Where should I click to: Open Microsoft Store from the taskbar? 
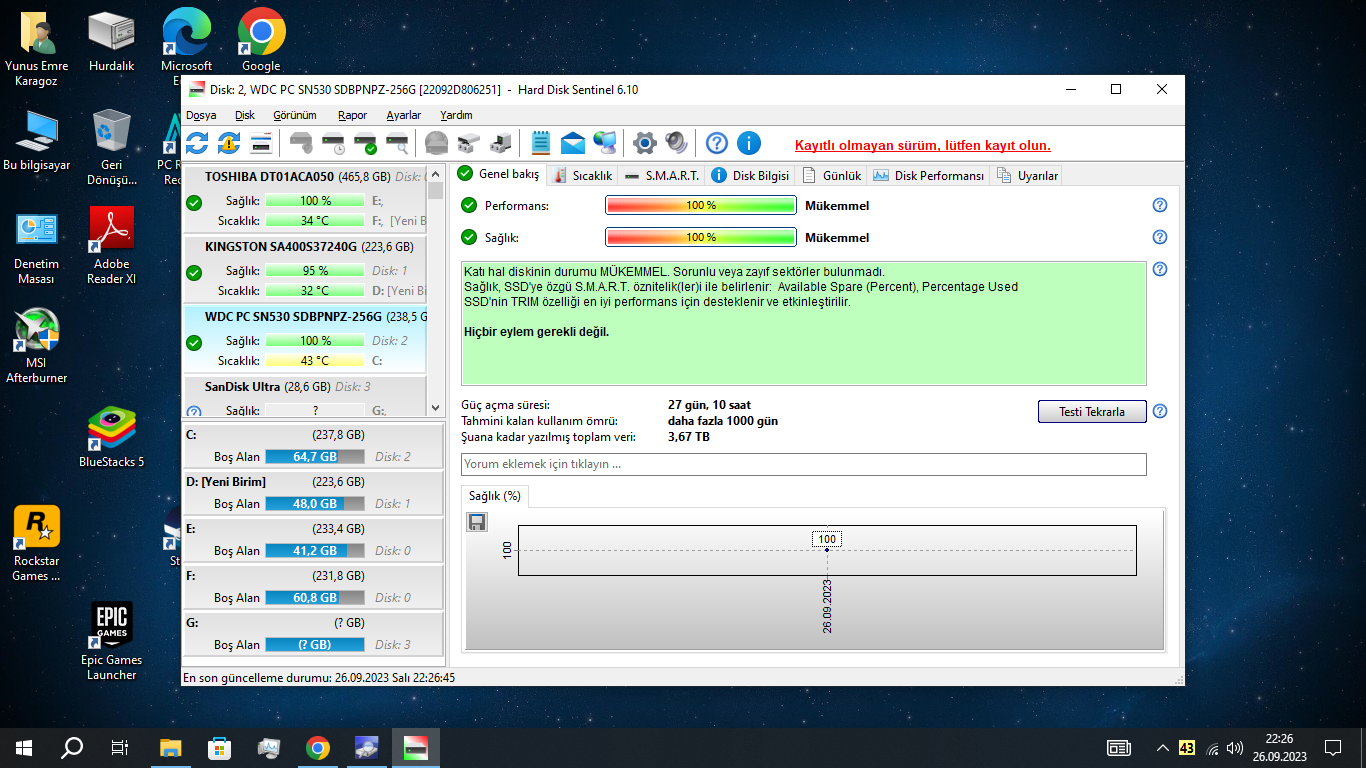(220, 747)
